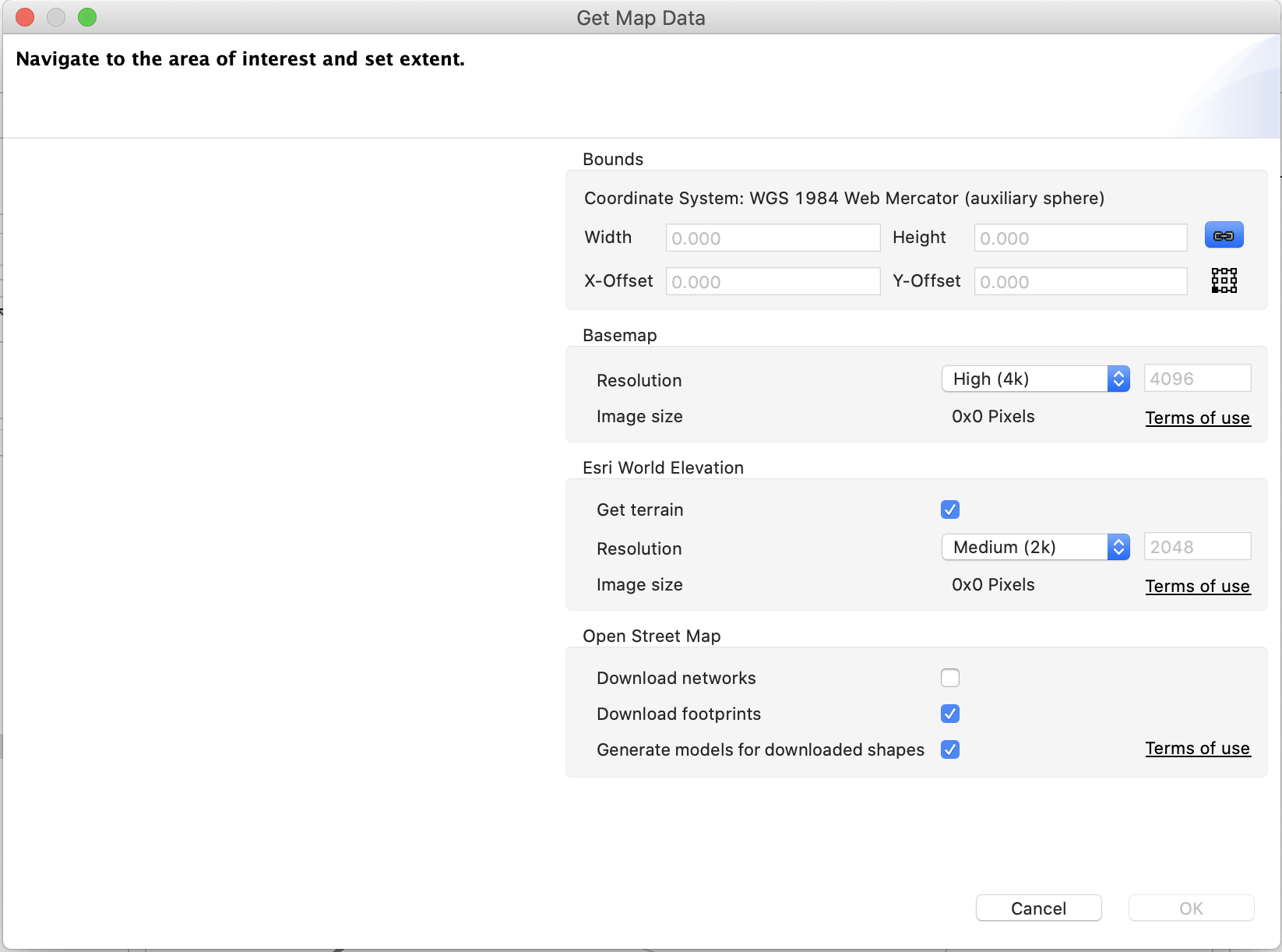
Task: Click the set extent selection icon
Action: (1224, 280)
